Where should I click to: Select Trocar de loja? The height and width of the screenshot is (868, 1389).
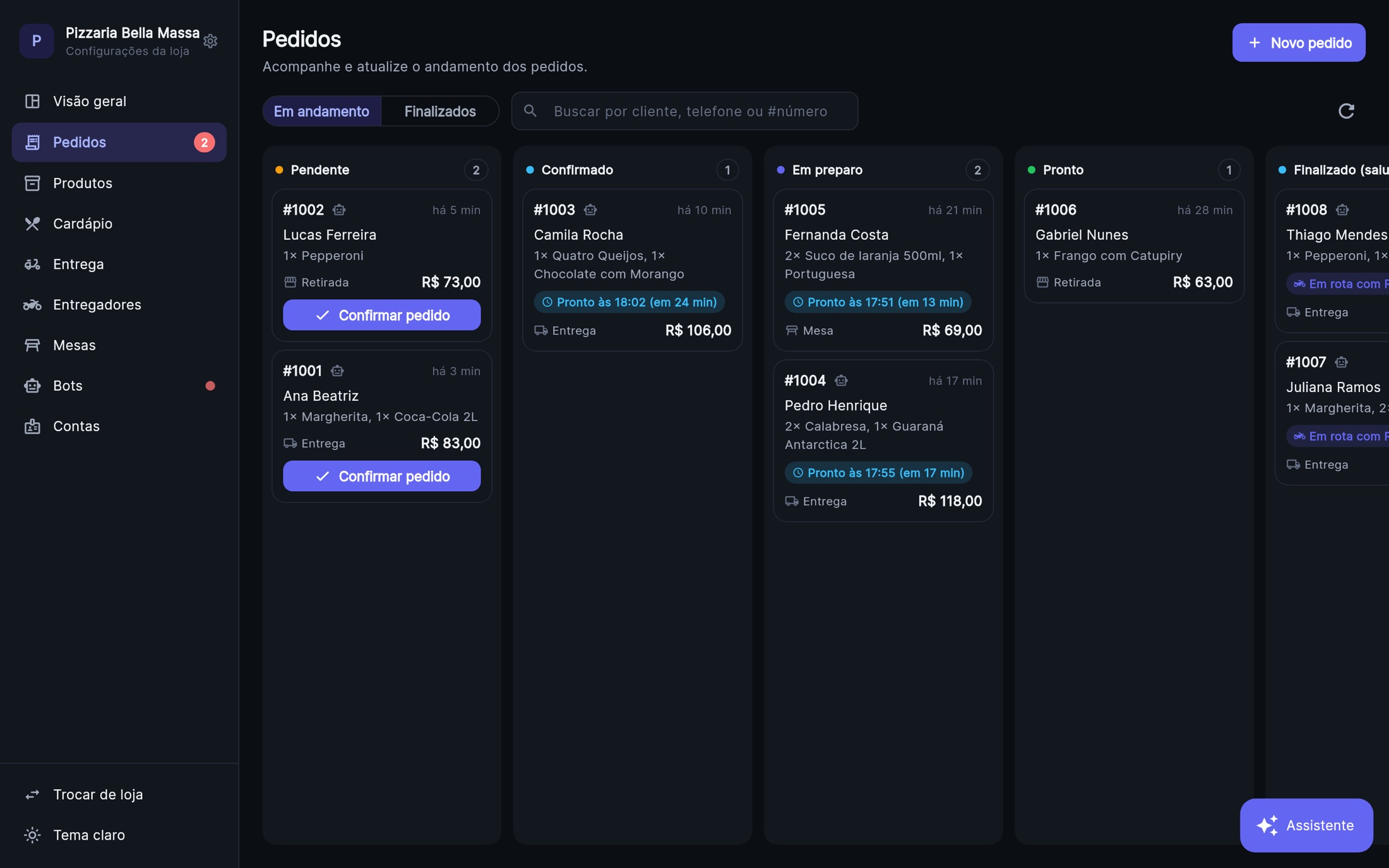point(119,794)
